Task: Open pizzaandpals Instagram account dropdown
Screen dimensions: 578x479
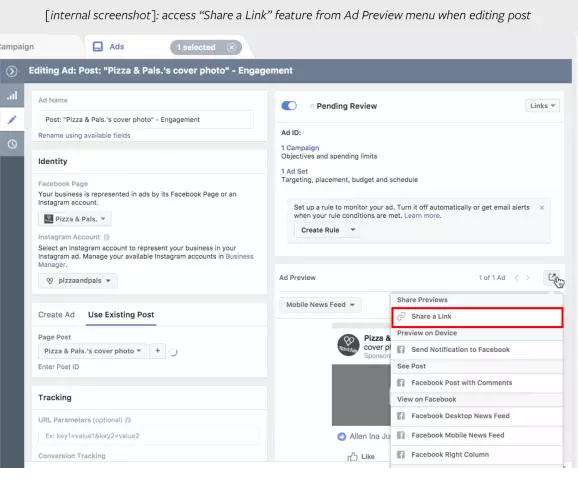Action: tap(78, 281)
